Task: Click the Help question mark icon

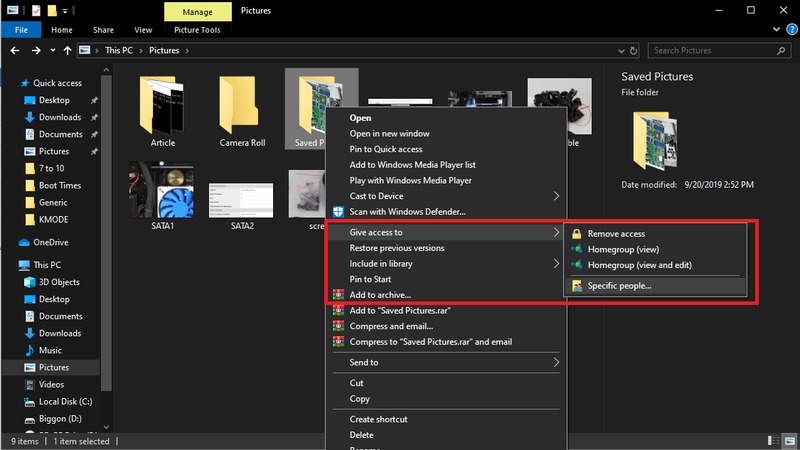Action: 790,30
